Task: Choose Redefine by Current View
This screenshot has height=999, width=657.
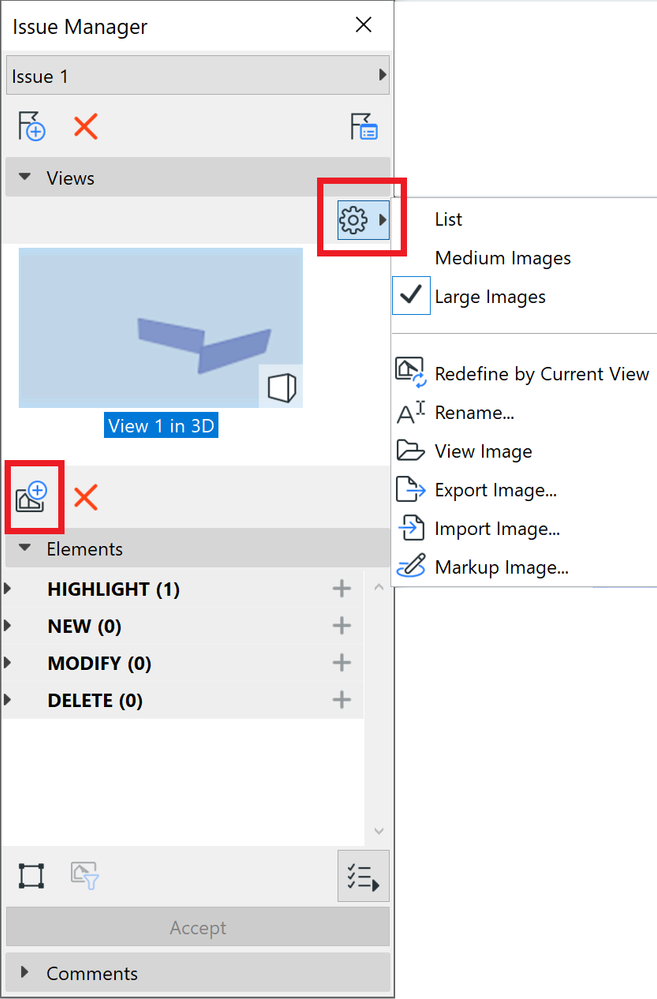Action: coord(541,374)
